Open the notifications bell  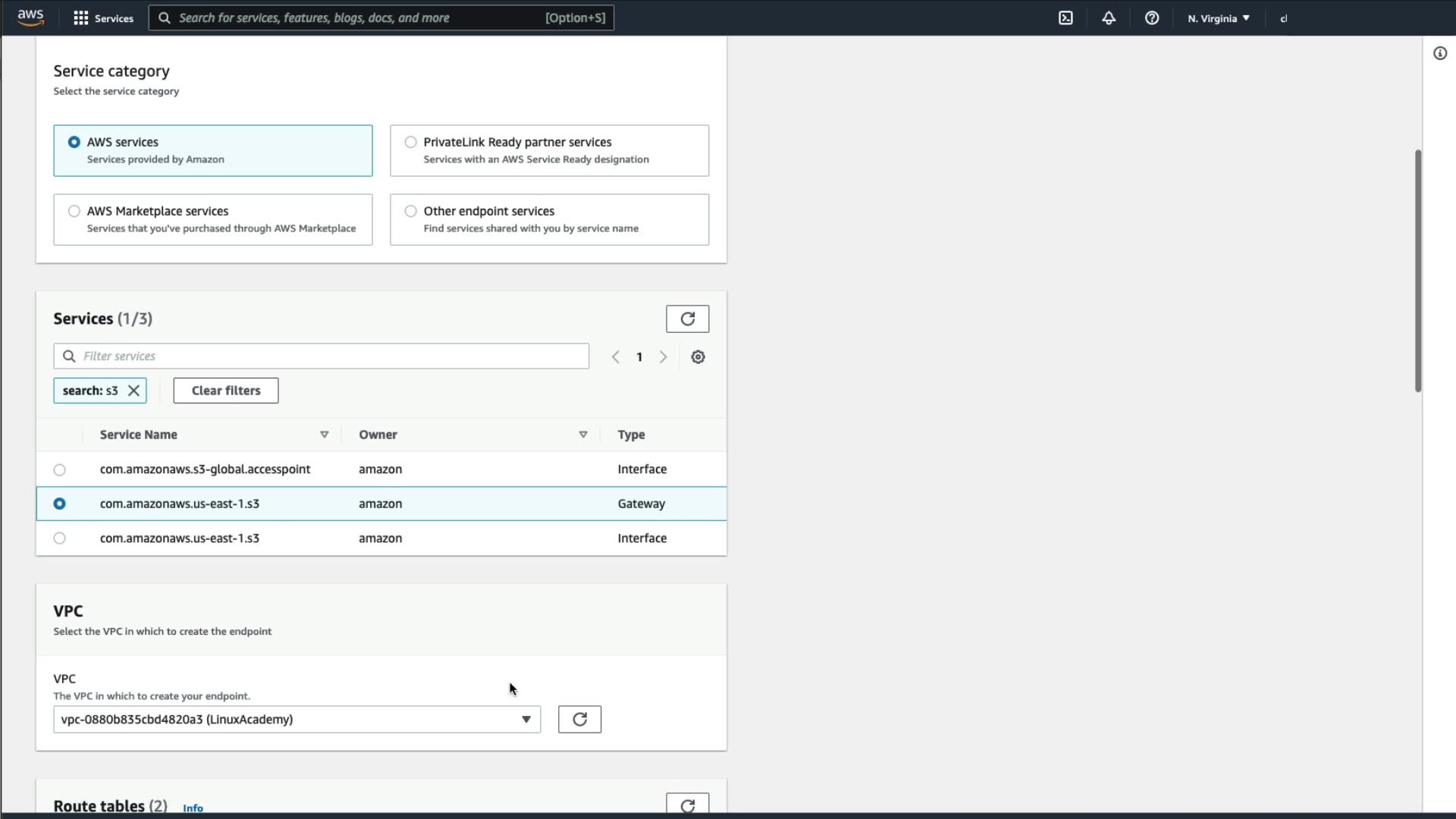point(1109,18)
